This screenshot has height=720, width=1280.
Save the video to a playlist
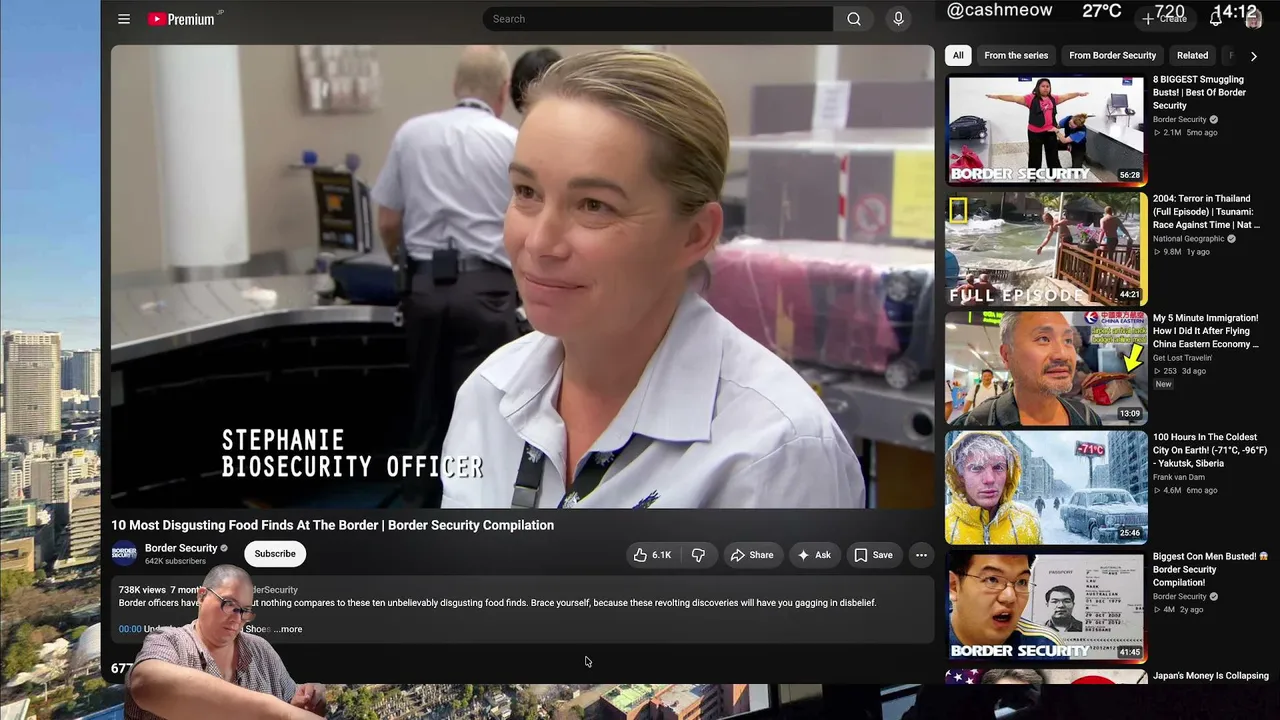tap(873, 555)
